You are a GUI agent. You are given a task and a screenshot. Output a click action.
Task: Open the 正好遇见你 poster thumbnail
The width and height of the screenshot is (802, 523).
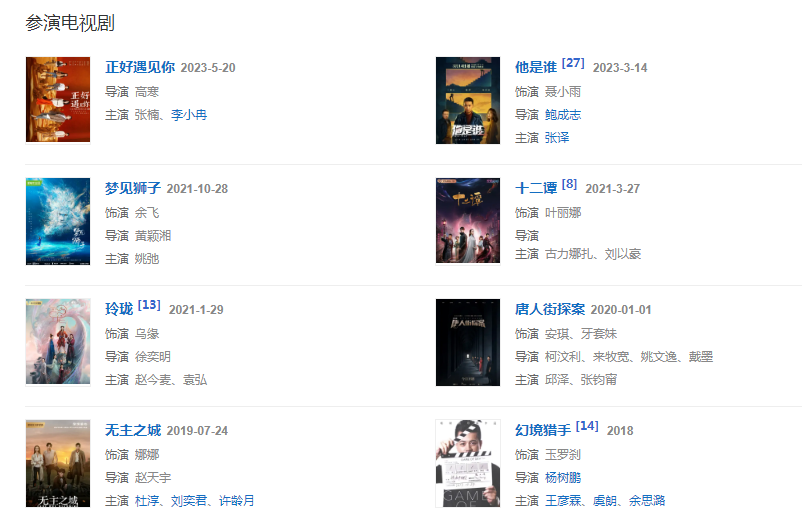click(58, 100)
